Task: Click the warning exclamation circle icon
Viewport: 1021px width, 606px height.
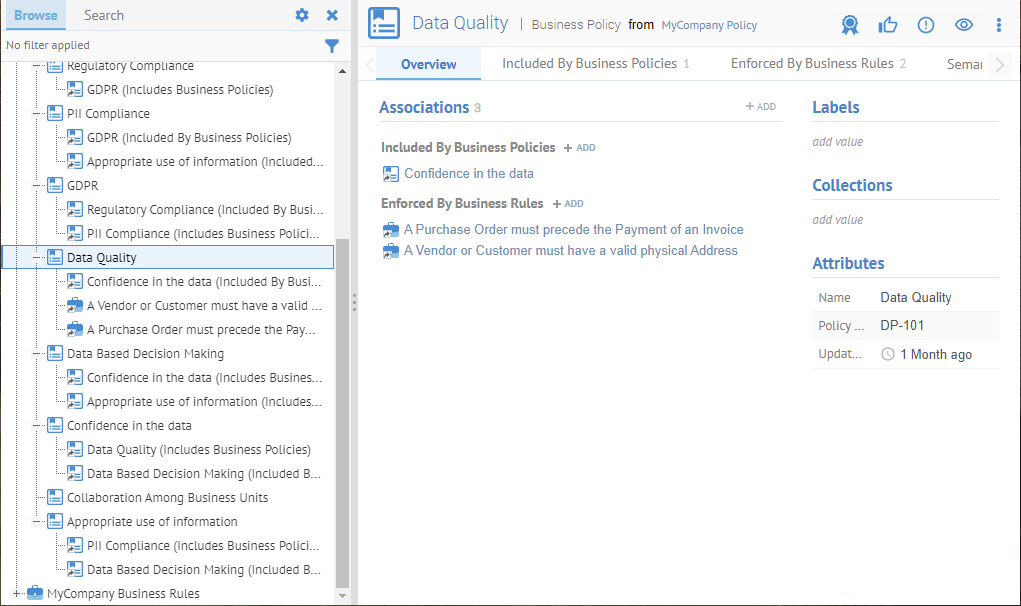Action: point(926,25)
